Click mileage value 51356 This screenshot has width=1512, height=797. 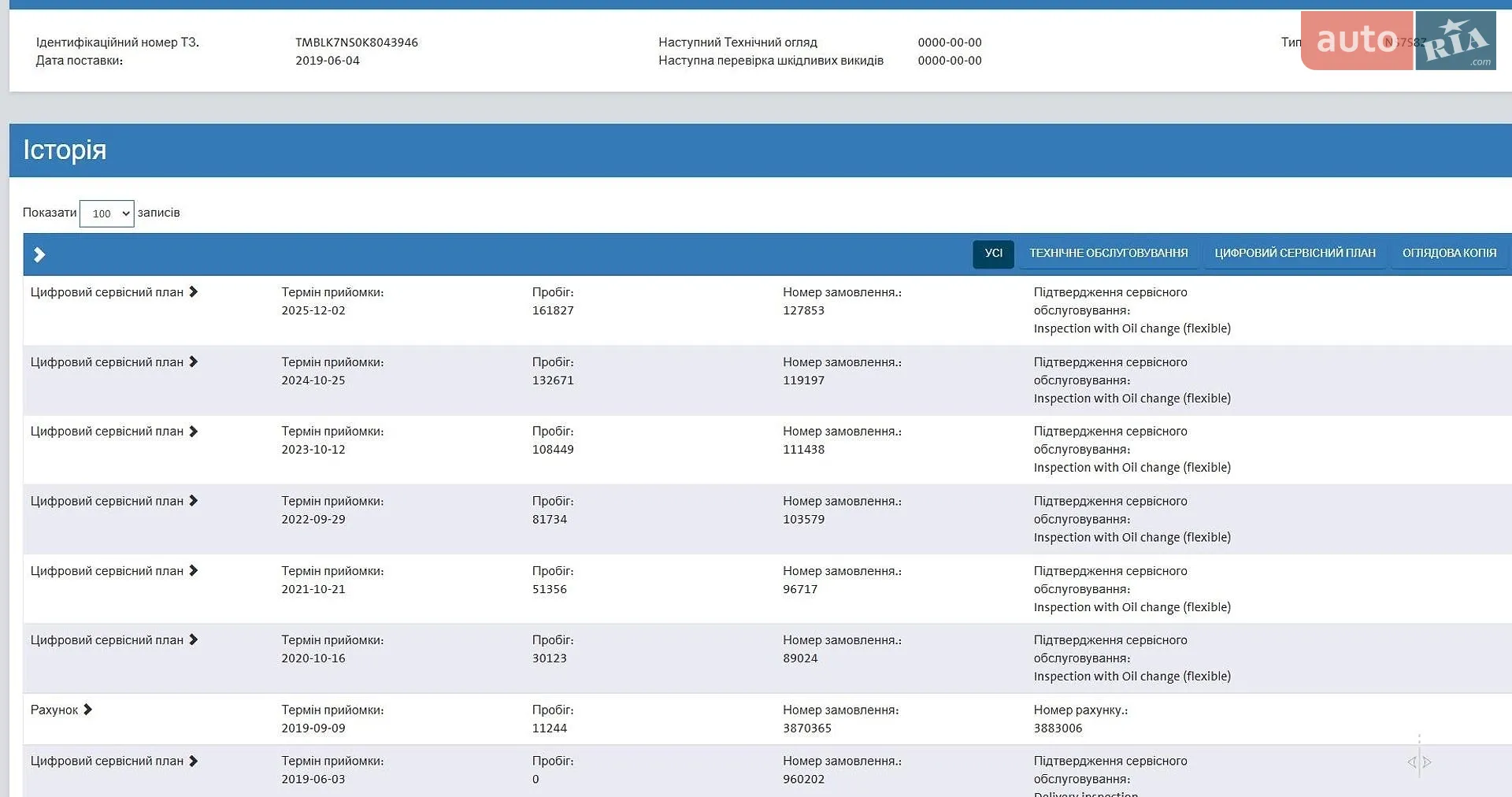[550, 589]
